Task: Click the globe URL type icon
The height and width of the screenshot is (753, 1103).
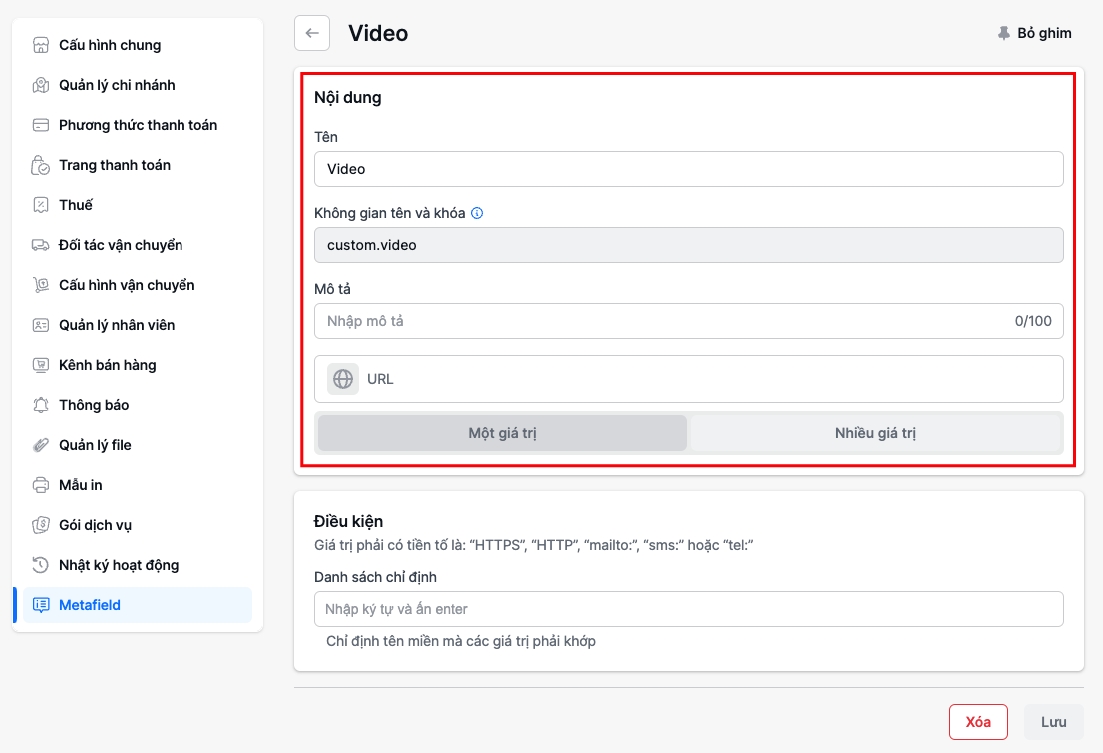Action: coord(343,379)
